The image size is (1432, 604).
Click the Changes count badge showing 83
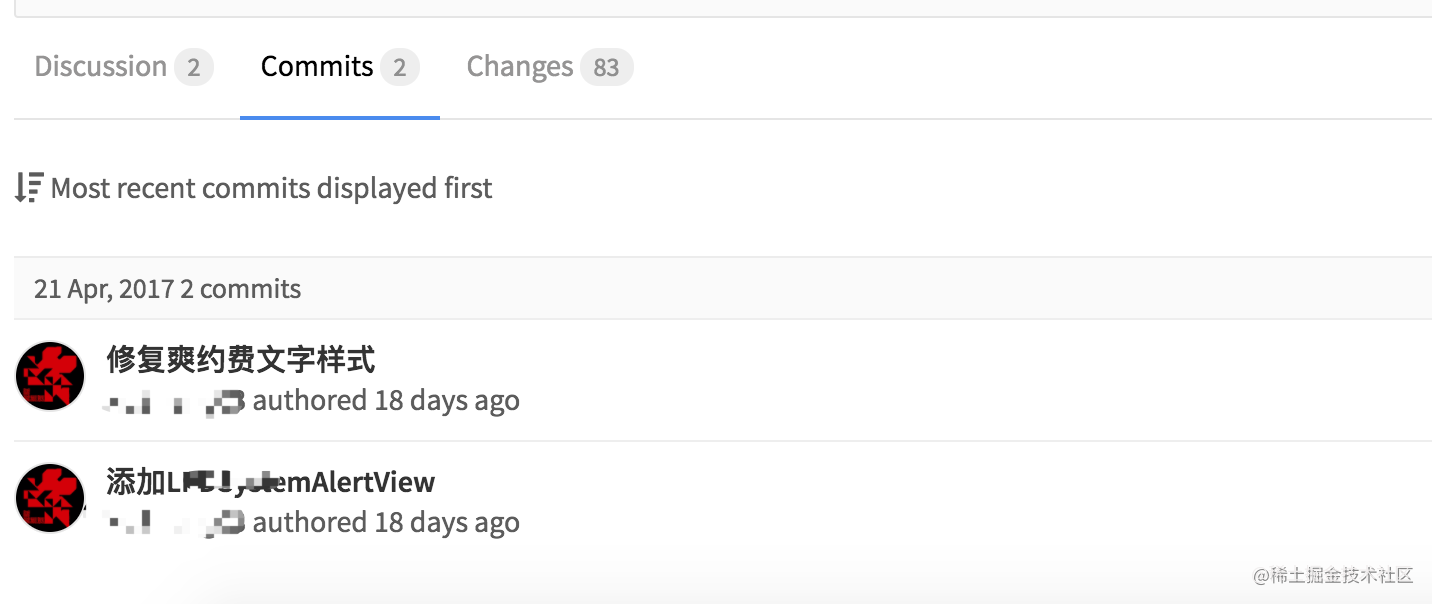click(x=607, y=68)
